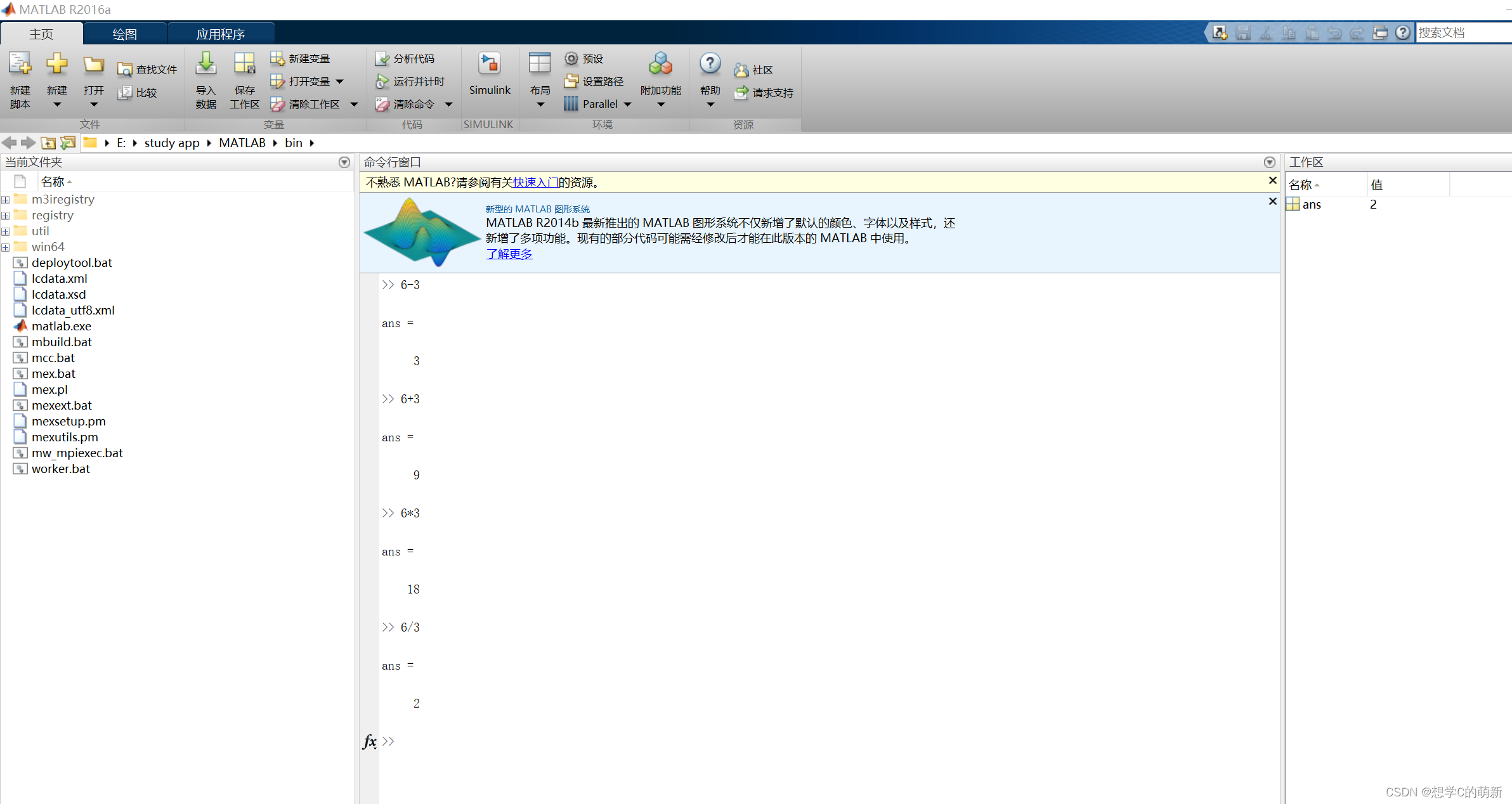Image resolution: width=1512 pixels, height=804 pixels.
Task: Click the fx function browser icon
Action: [369, 741]
